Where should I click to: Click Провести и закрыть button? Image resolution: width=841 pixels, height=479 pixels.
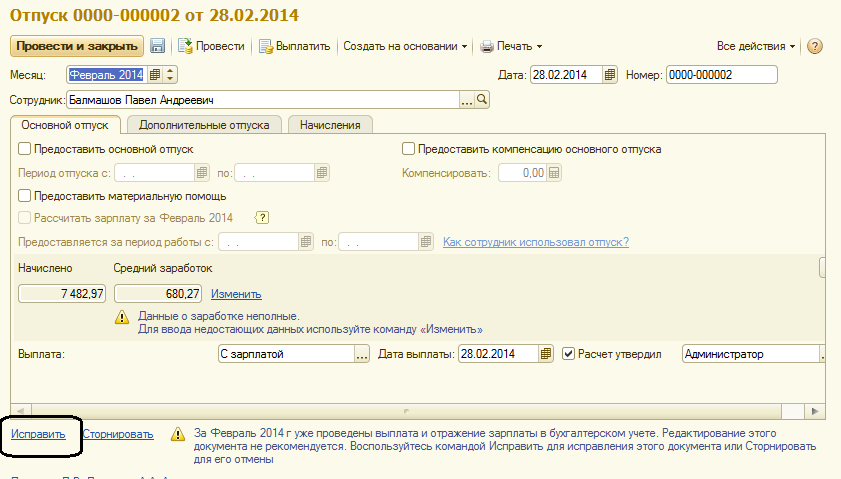[77, 46]
